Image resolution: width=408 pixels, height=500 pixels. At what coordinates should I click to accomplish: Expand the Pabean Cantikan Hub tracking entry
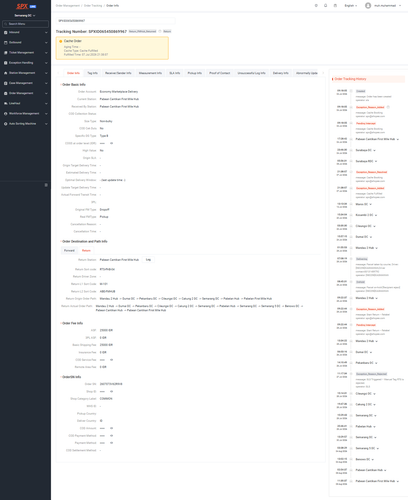coord(385,470)
